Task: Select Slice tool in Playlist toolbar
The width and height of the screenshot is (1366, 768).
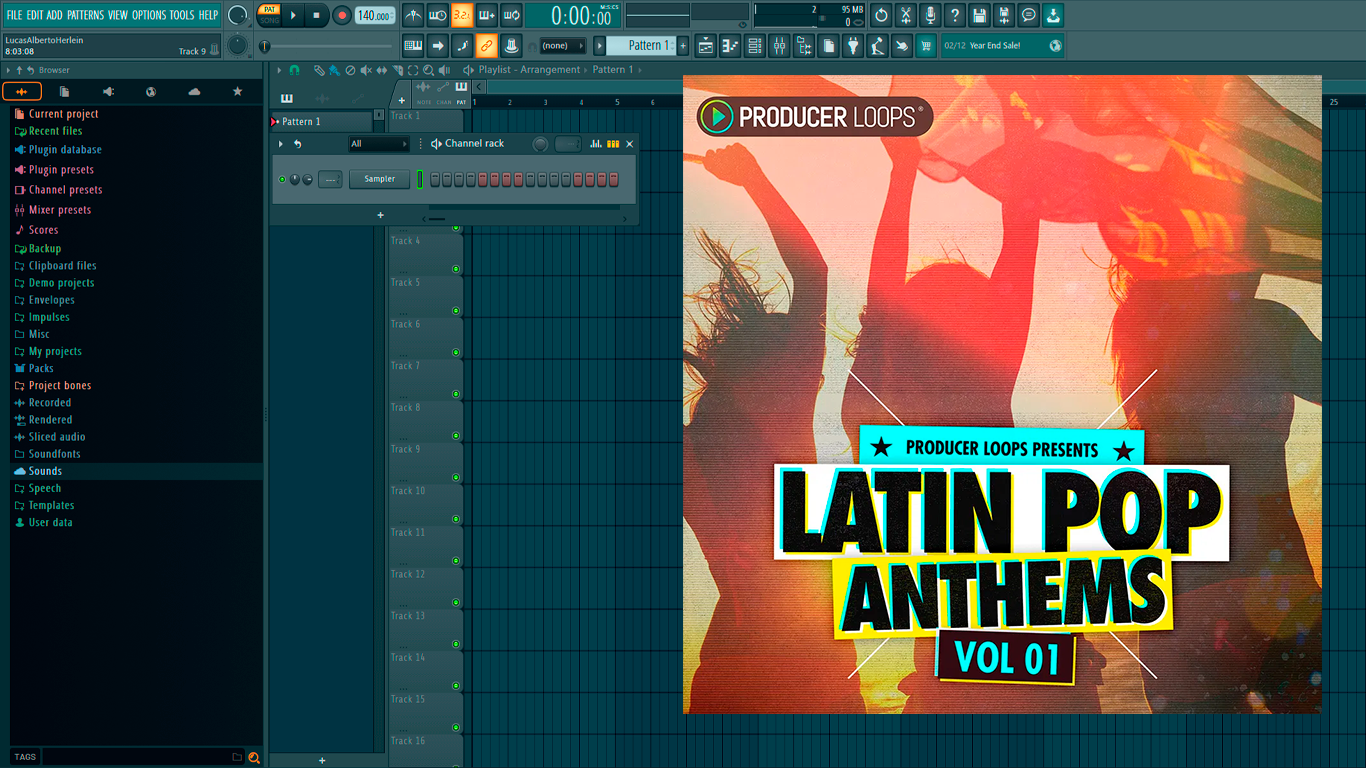Action: coord(396,70)
